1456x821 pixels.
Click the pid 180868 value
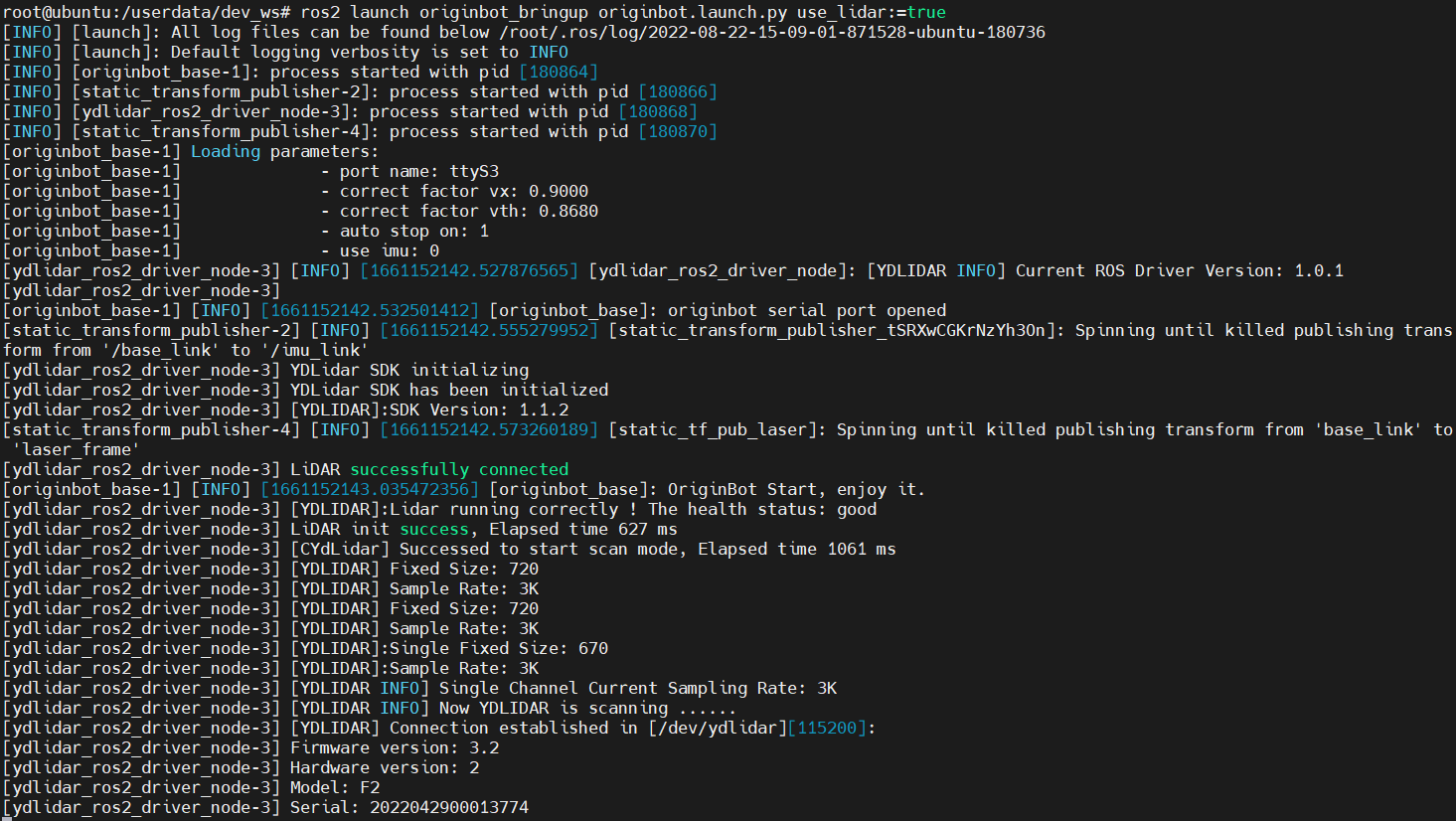click(658, 111)
